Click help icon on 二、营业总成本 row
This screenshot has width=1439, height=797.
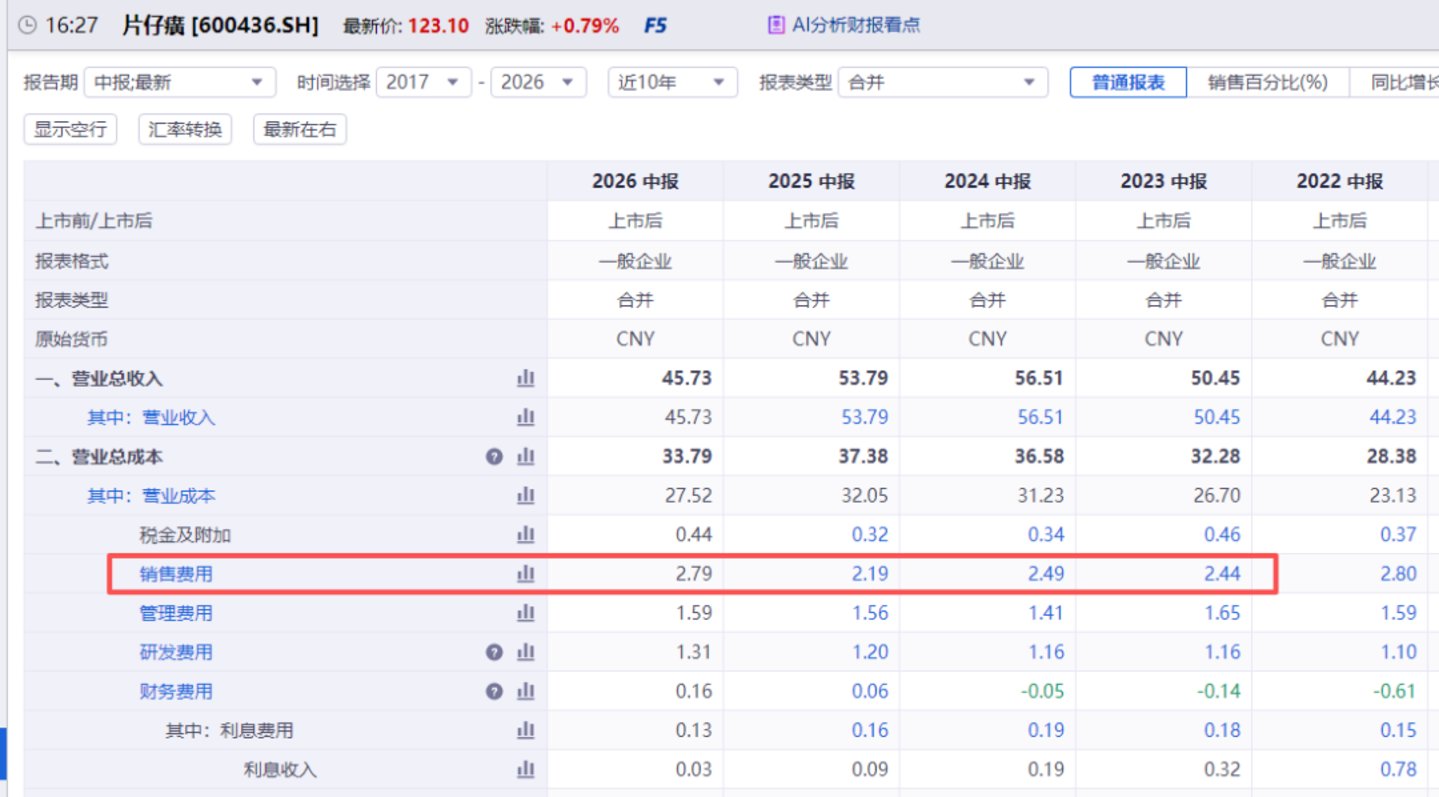coord(493,457)
